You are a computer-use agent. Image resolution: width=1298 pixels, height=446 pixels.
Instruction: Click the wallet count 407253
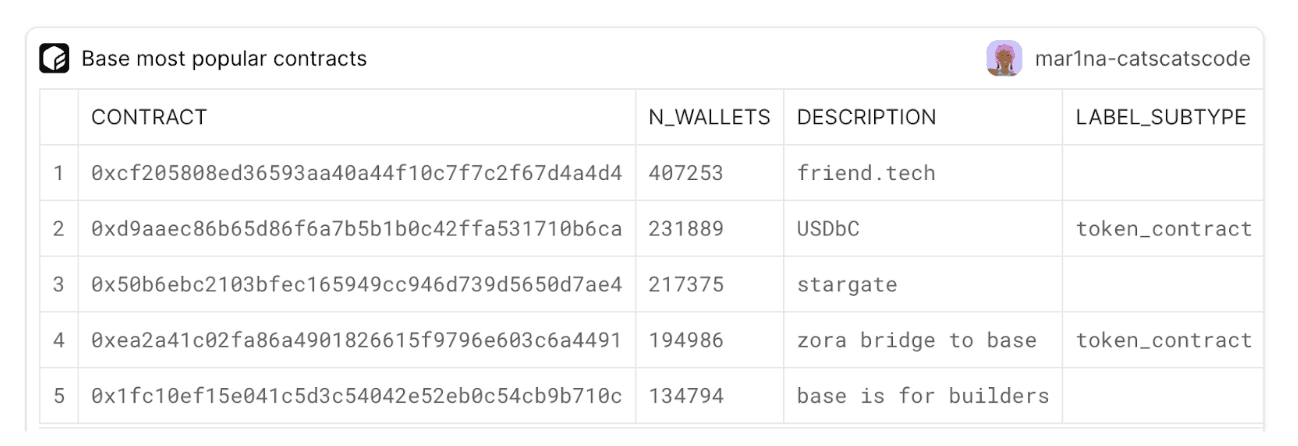tap(685, 173)
